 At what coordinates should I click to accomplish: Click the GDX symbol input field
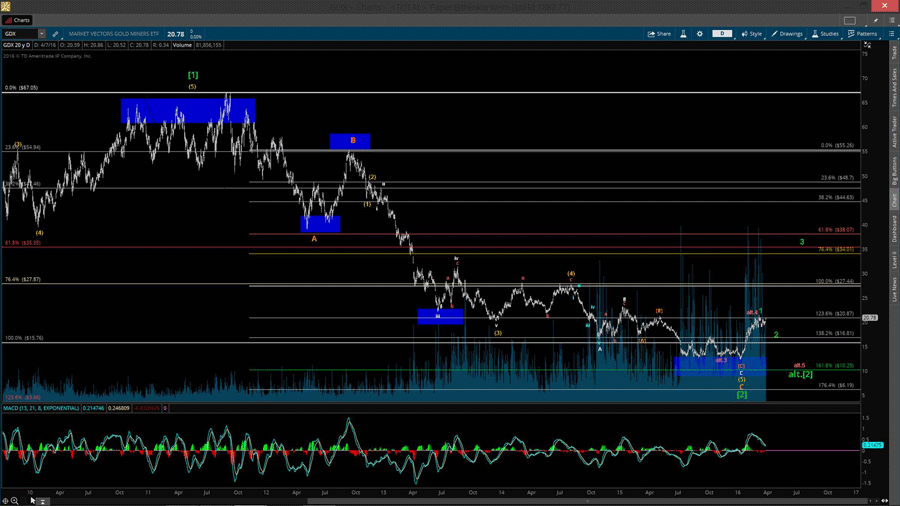(20, 34)
